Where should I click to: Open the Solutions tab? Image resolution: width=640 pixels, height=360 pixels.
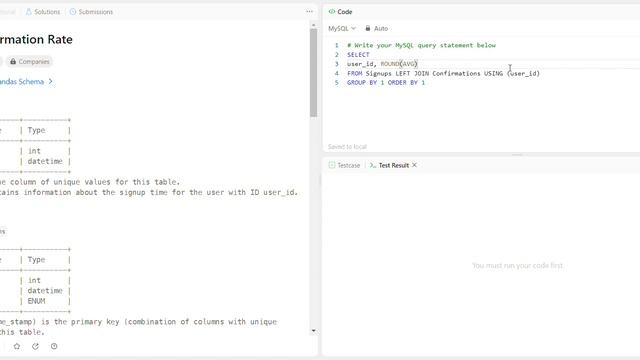[43, 12]
